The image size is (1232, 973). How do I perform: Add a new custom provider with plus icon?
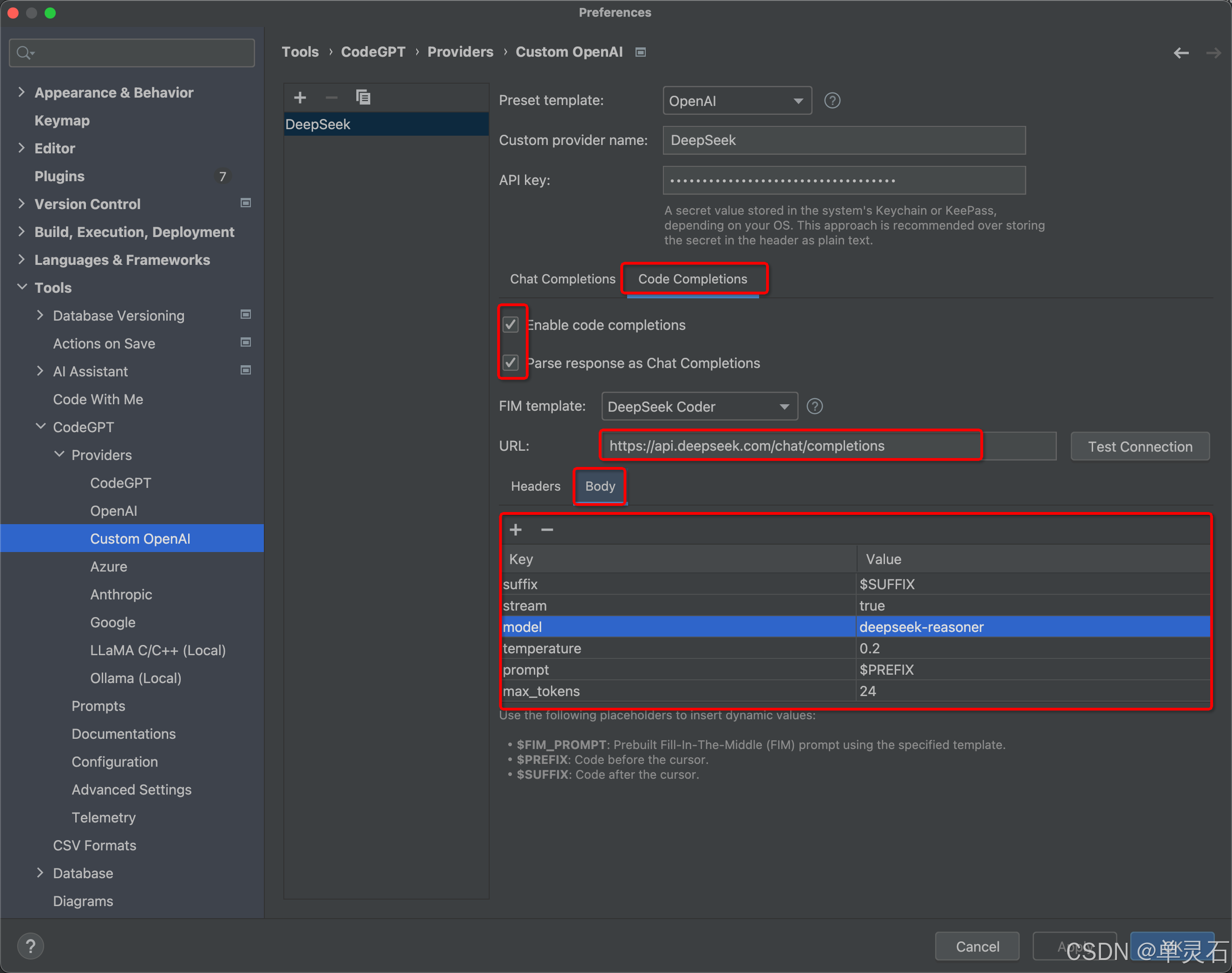[x=300, y=98]
